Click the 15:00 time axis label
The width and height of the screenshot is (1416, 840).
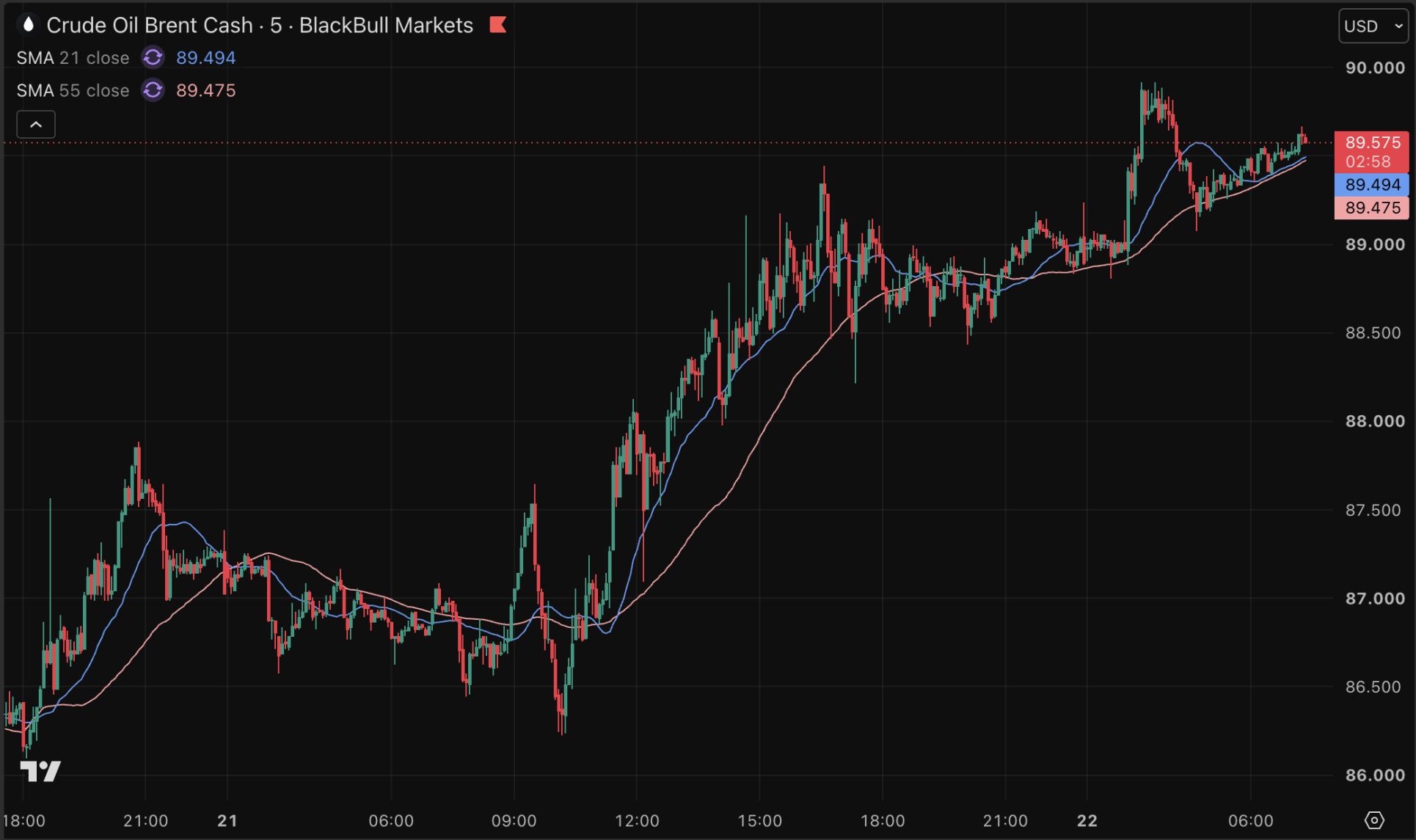coord(759,820)
